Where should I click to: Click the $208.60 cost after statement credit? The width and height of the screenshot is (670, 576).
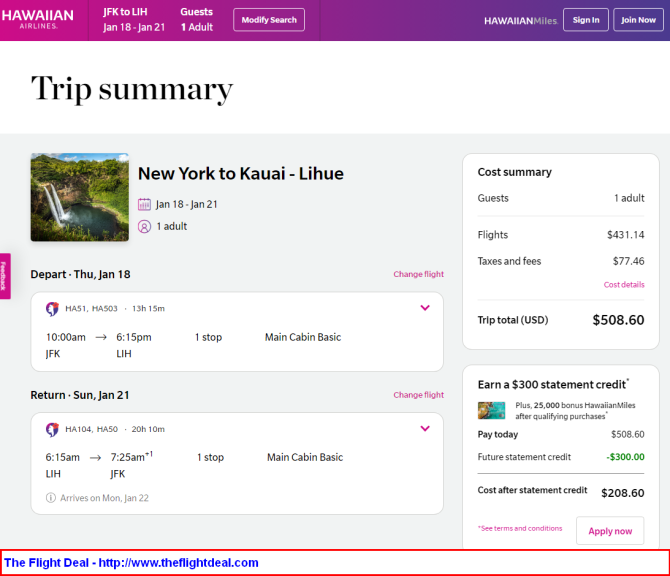click(x=623, y=493)
